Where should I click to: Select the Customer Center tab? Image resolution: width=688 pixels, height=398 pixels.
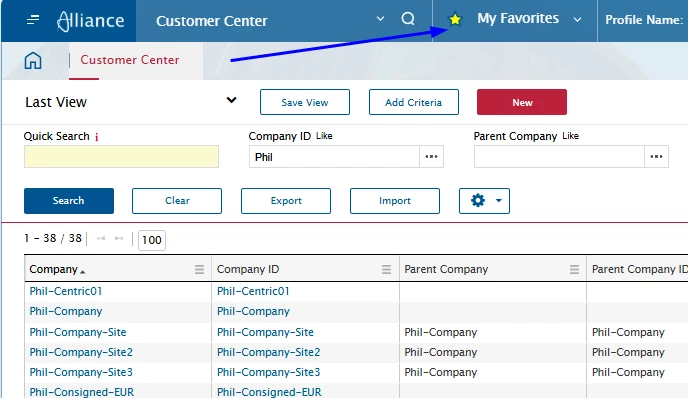click(x=129, y=60)
